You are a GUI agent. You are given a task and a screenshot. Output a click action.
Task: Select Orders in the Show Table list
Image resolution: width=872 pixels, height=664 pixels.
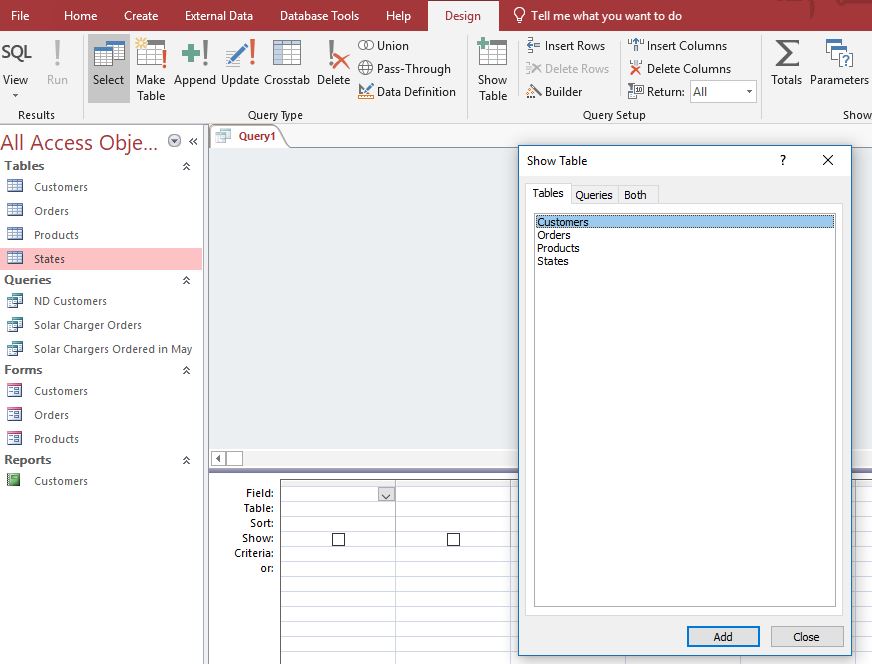(554, 236)
